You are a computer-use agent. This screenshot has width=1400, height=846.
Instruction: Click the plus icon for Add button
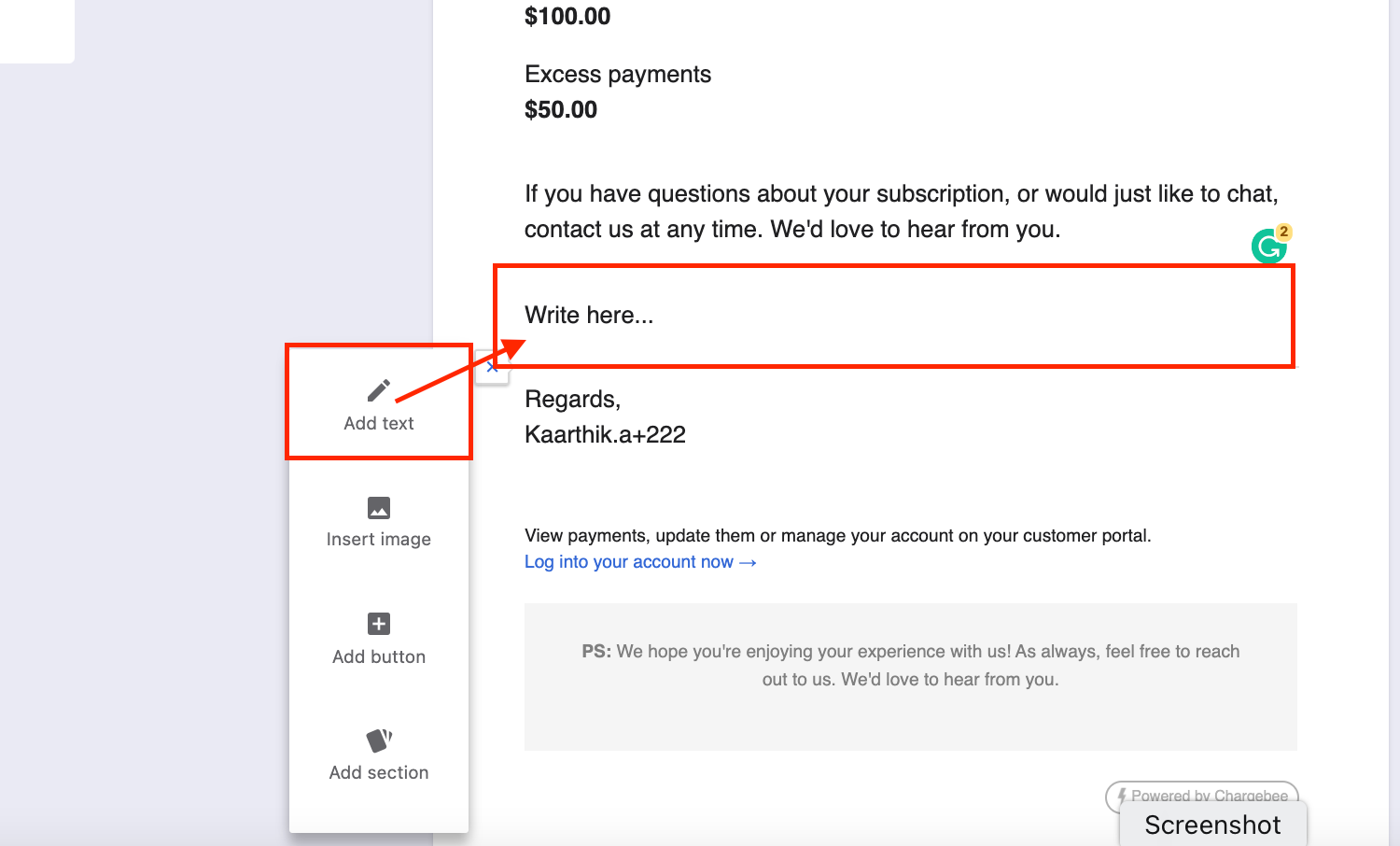(379, 624)
